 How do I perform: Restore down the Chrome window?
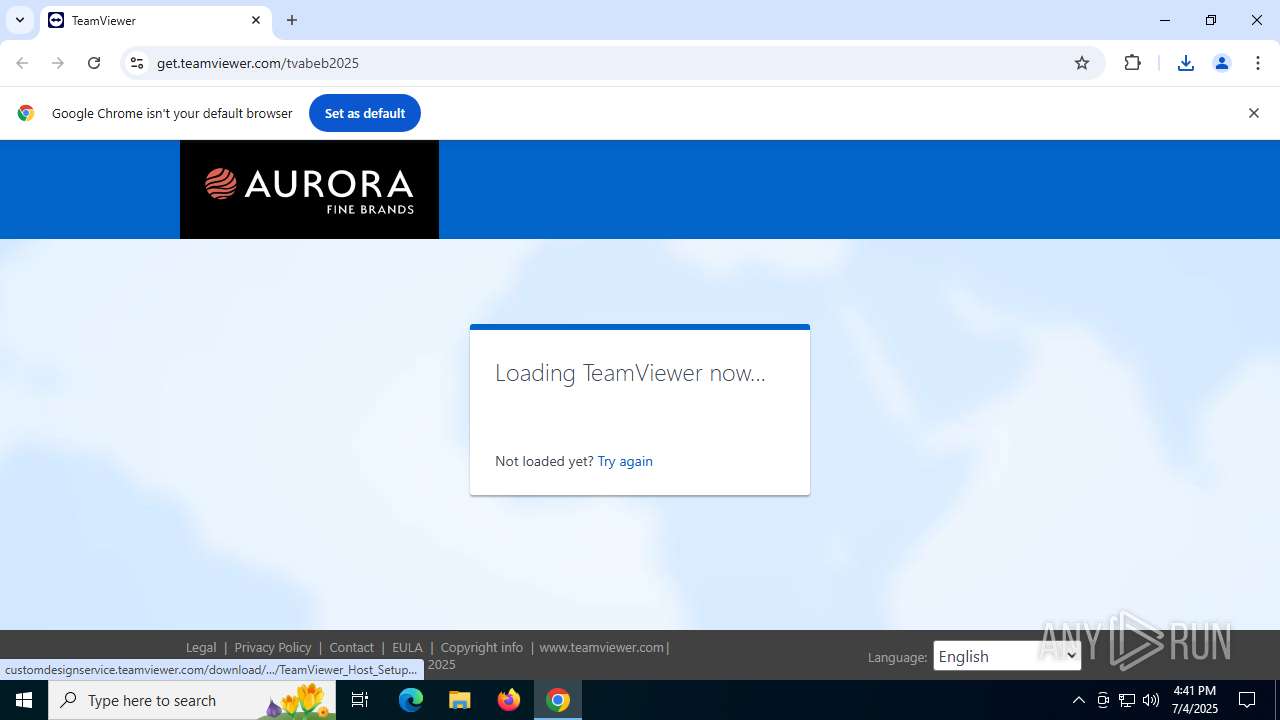click(x=1211, y=20)
